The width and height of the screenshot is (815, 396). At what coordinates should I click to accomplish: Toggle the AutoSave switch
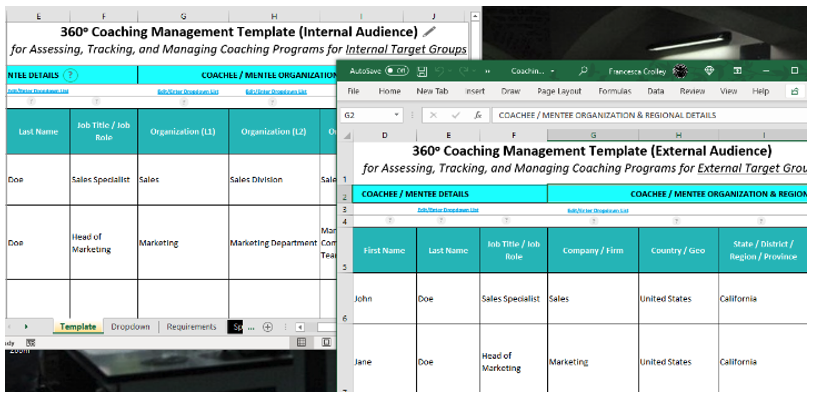pyautogui.click(x=397, y=71)
